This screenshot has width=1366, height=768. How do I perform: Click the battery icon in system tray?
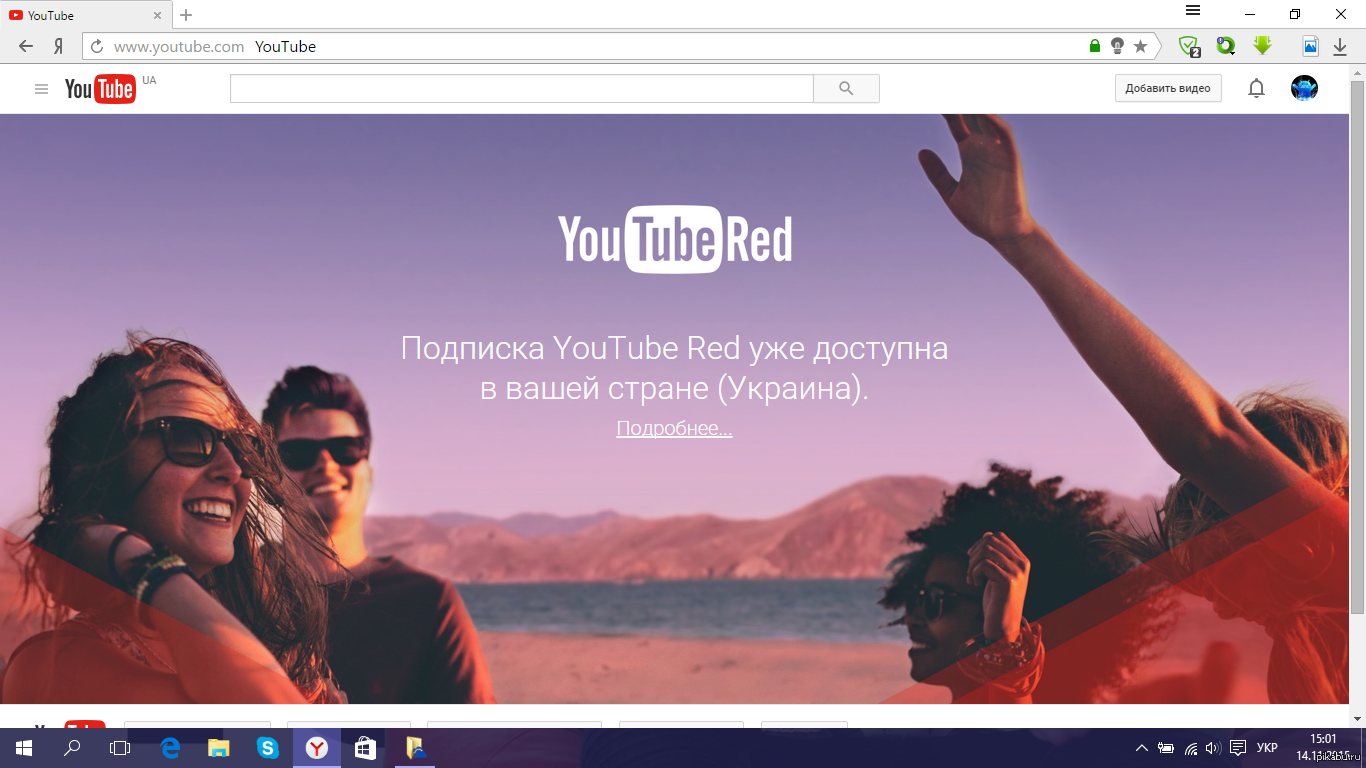1166,748
